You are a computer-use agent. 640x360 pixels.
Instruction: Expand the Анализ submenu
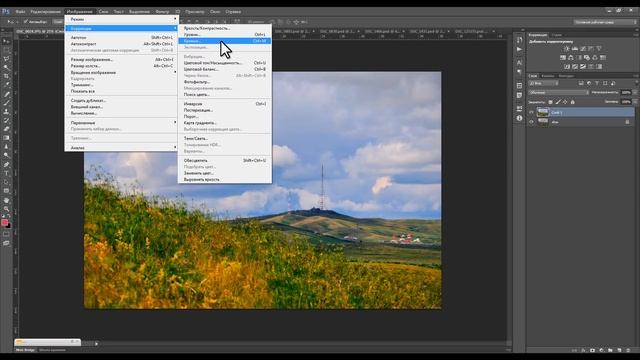click(121, 148)
